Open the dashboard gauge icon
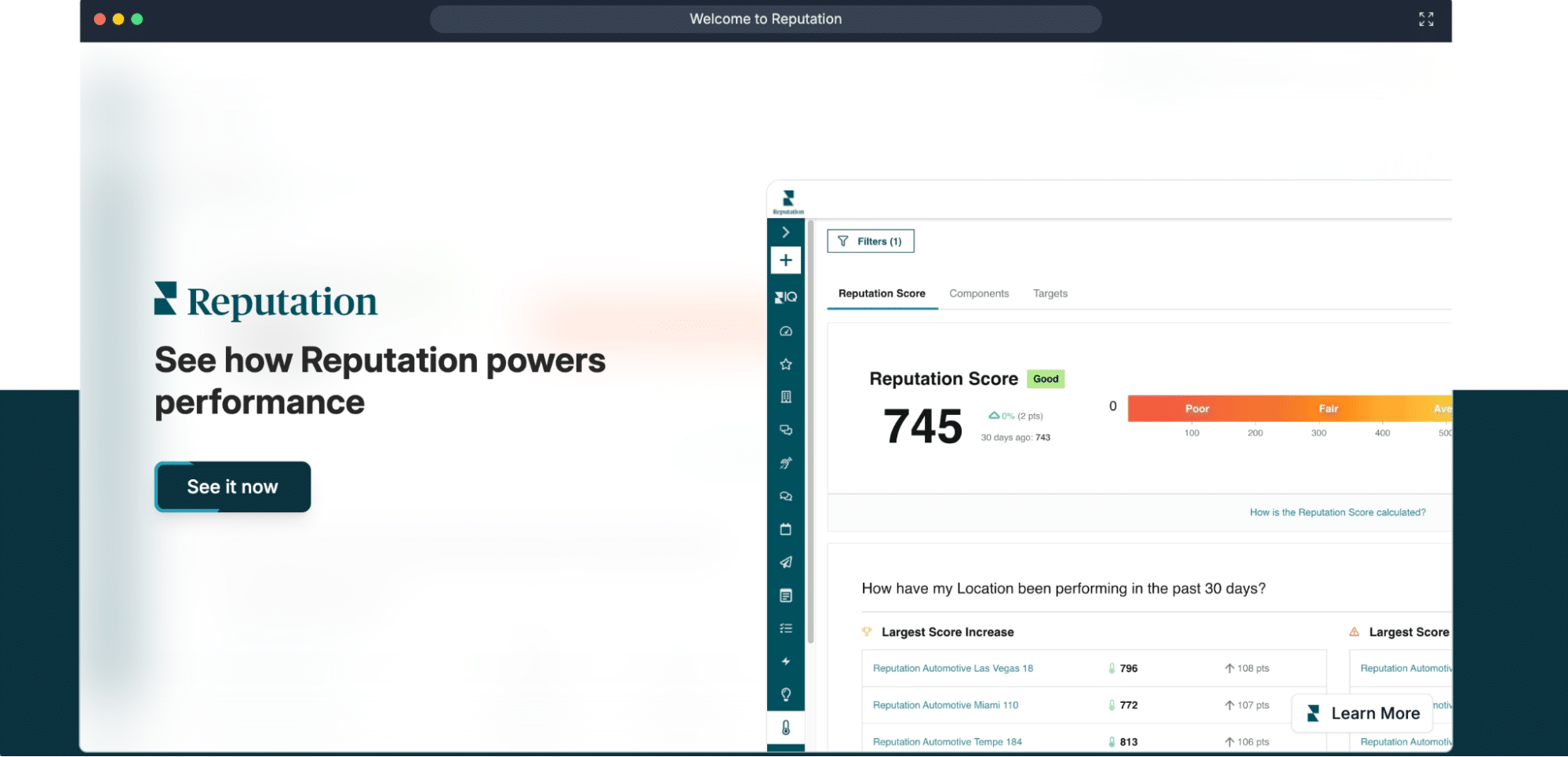Image resolution: width=1568 pixels, height=757 pixels. pyautogui.click(x=785, y=331)
